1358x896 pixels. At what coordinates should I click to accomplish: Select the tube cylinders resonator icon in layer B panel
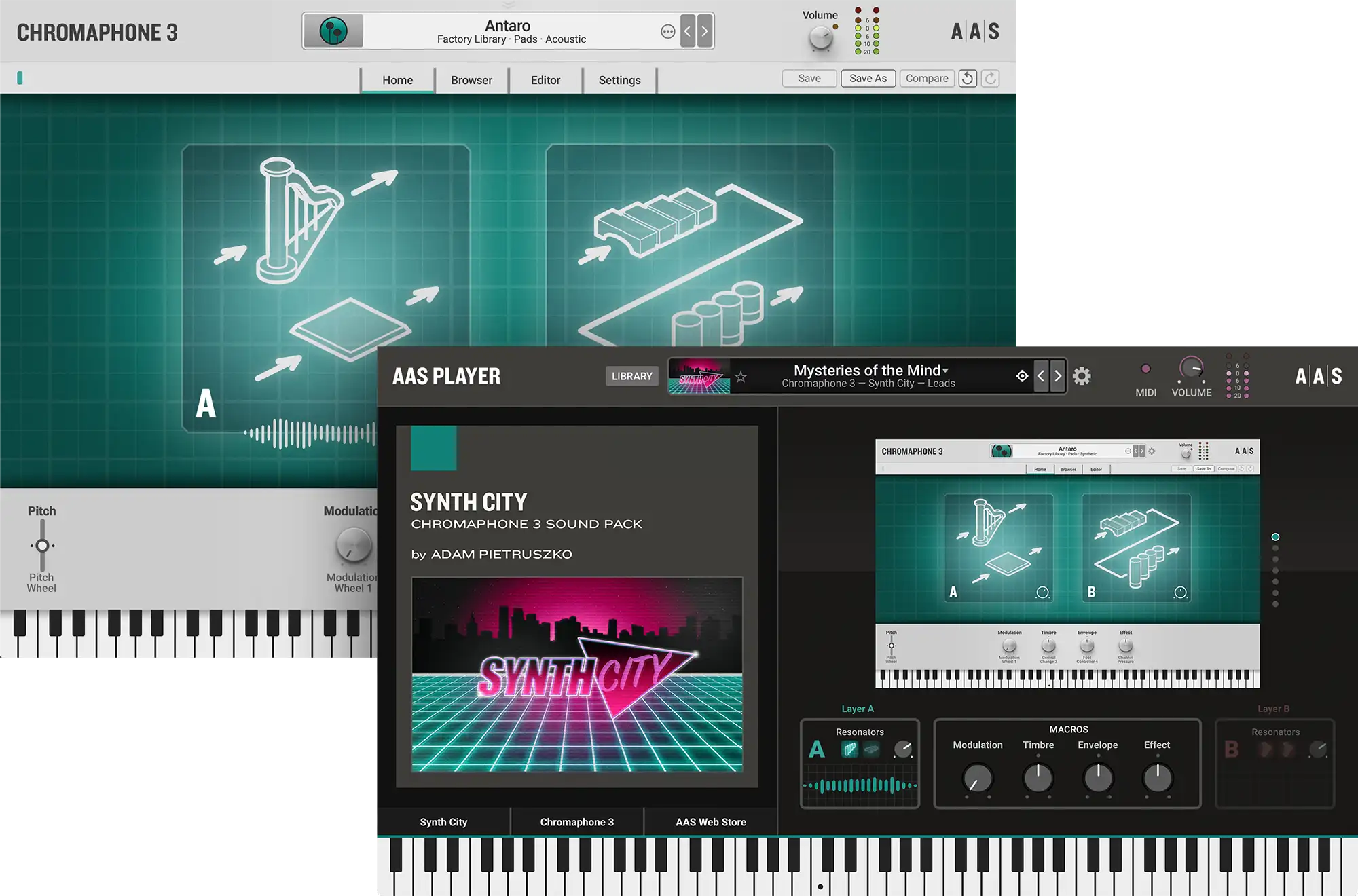coord(718,314)
